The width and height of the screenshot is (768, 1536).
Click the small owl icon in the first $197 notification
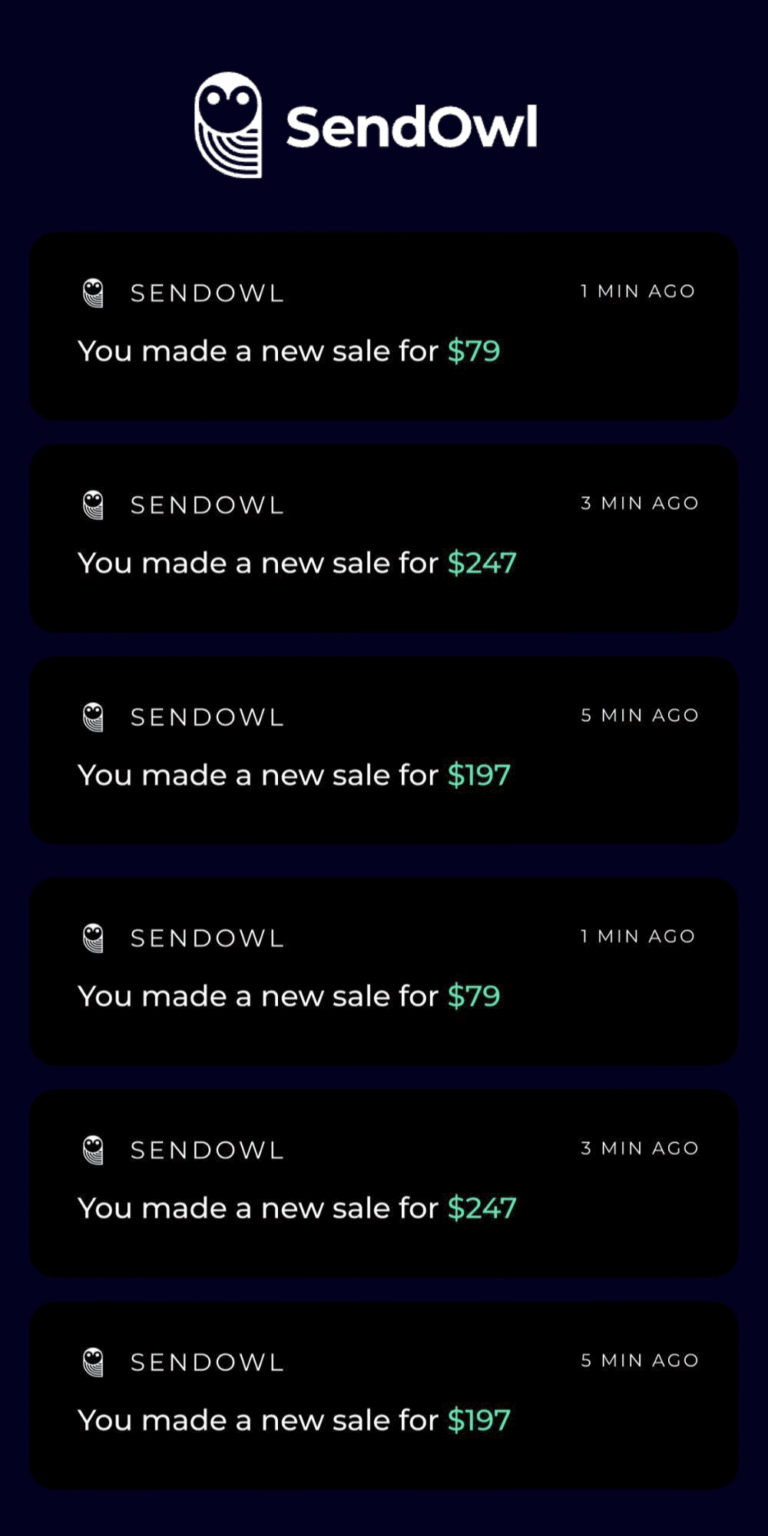[x=93, y=717]
